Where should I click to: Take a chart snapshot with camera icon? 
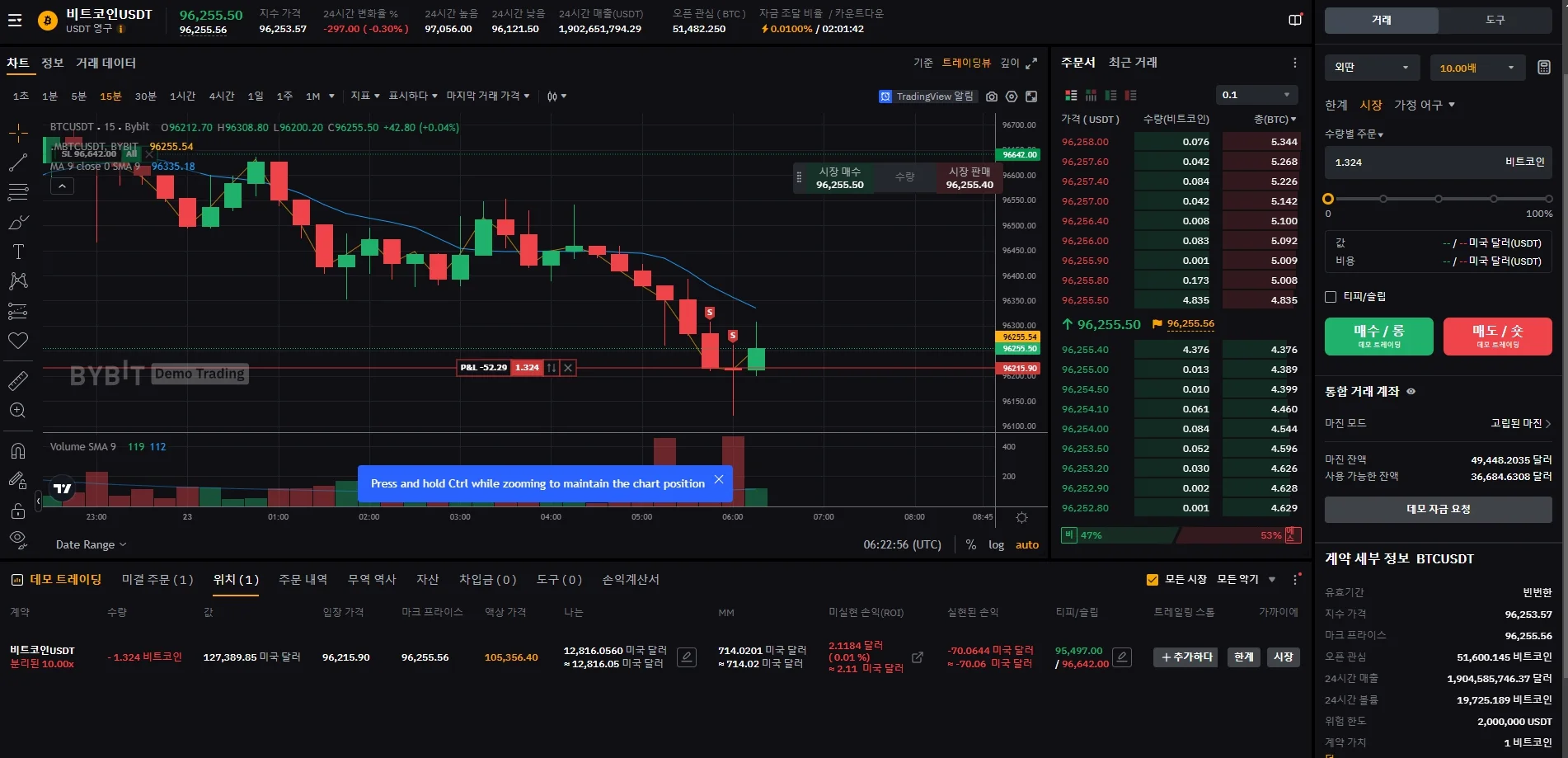pos(992,97)
